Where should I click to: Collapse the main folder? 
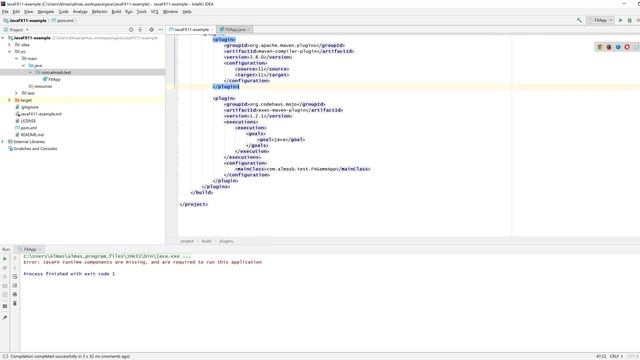(17, 59)
